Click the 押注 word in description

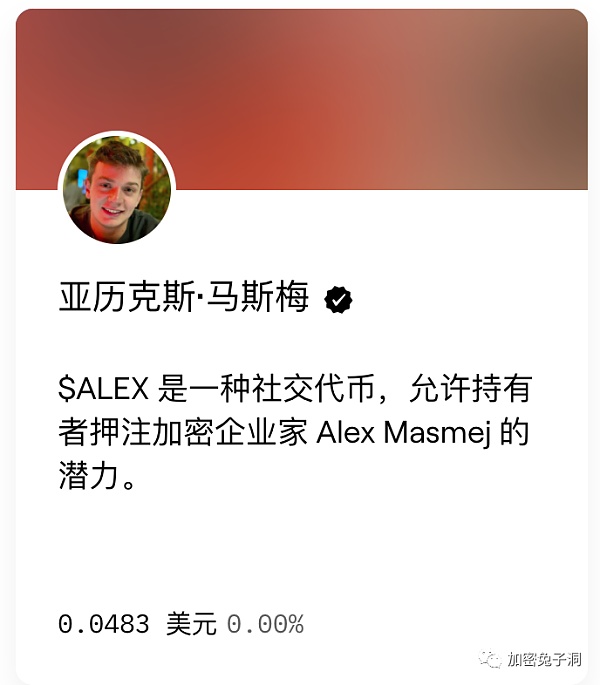click(121, 432)
